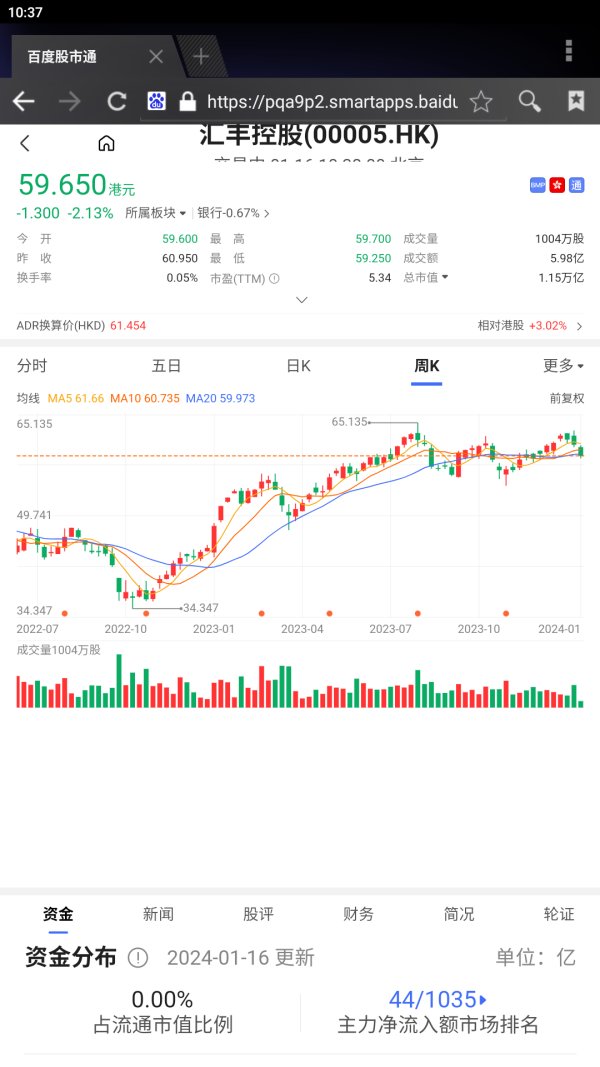Click the blue BMP badge icon

click(537, 185)
